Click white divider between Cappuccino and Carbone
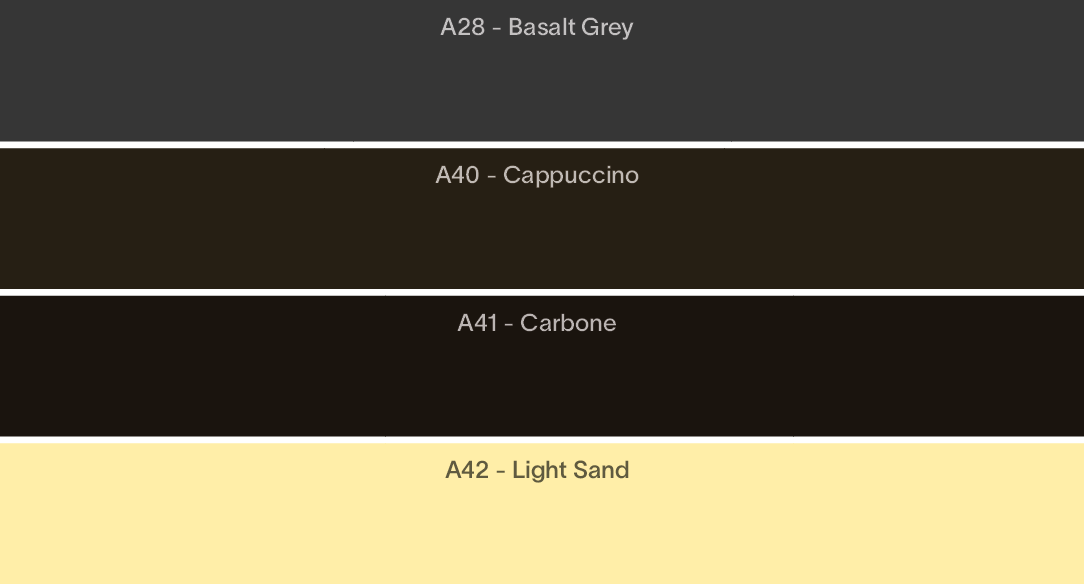Image resolution: width=1084 pixels, height=584 pixels. point(542,292)
